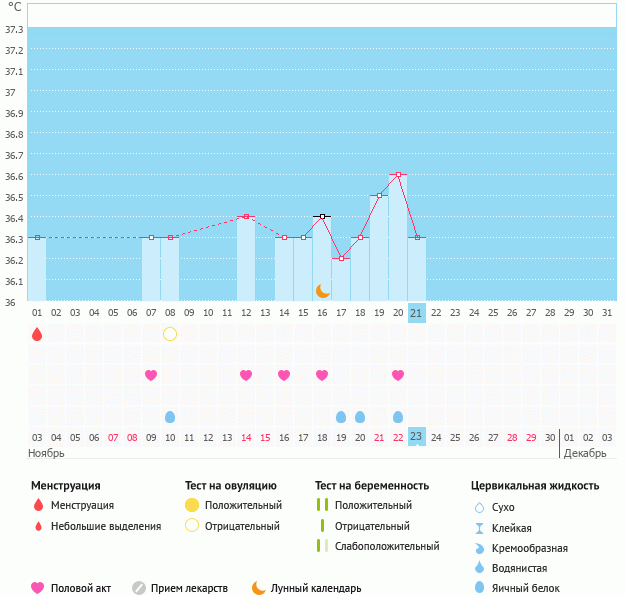Click the Яичный белок legend drop icon
The height and width of the screenshot is (595, 626).
tap(479, 588)
